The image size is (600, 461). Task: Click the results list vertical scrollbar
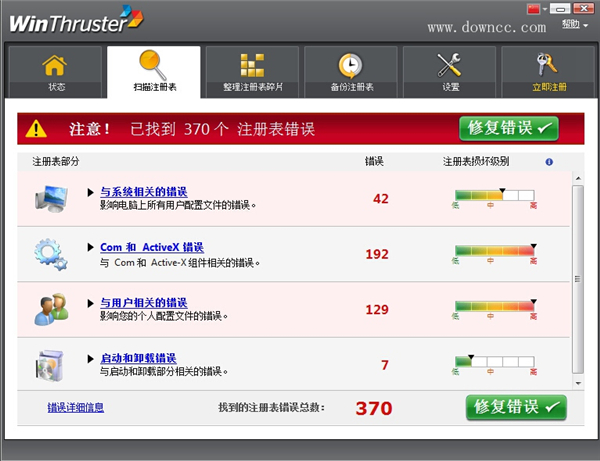click(x=577, y=279)
